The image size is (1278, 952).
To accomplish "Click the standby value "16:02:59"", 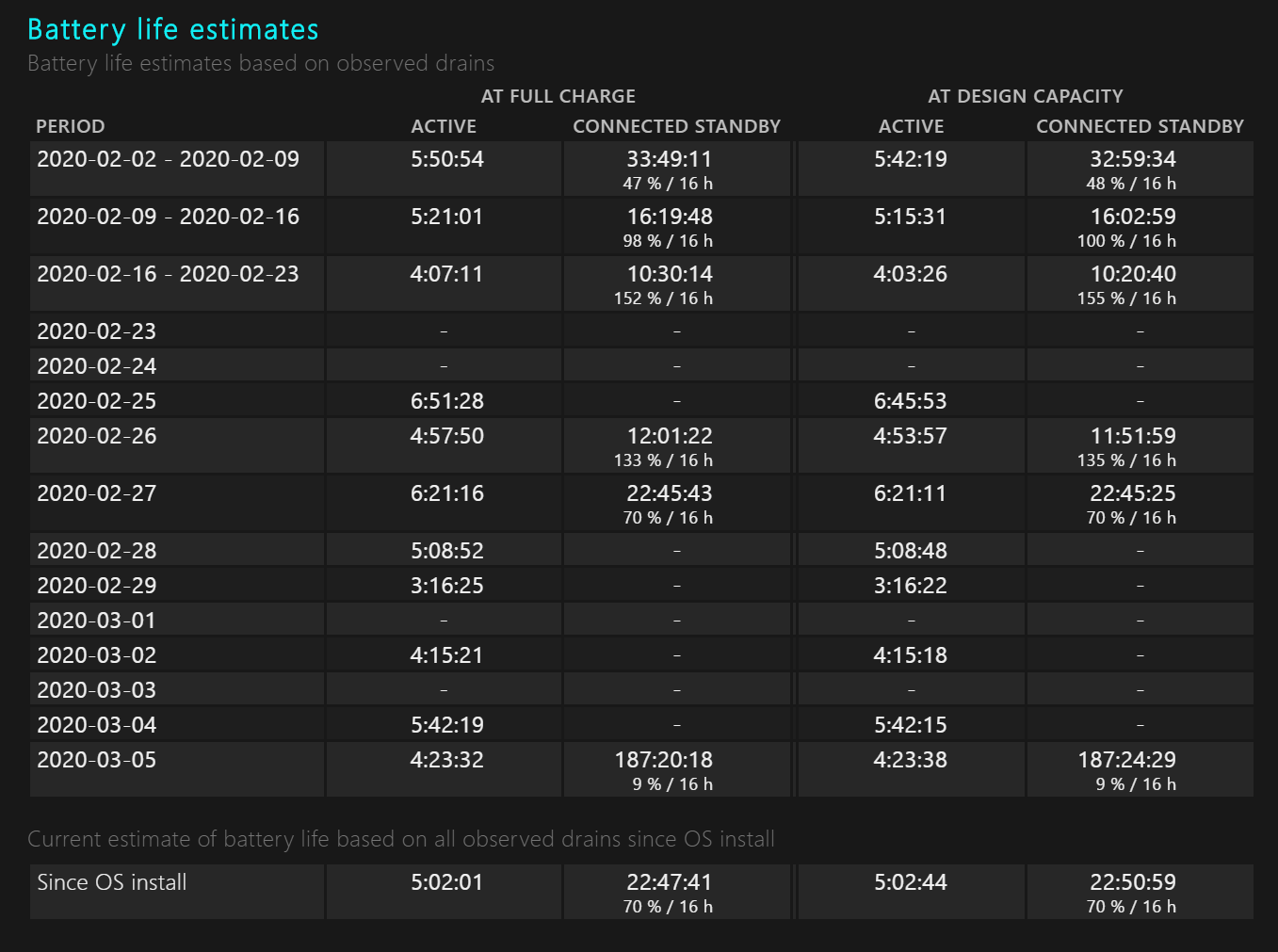I will (1133, 217).
